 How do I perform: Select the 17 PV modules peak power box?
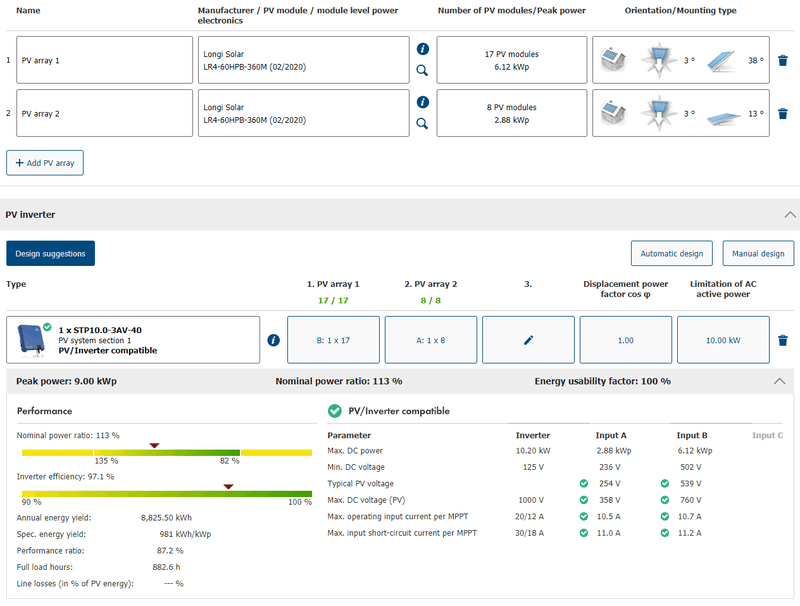click(x=512, y=60)
